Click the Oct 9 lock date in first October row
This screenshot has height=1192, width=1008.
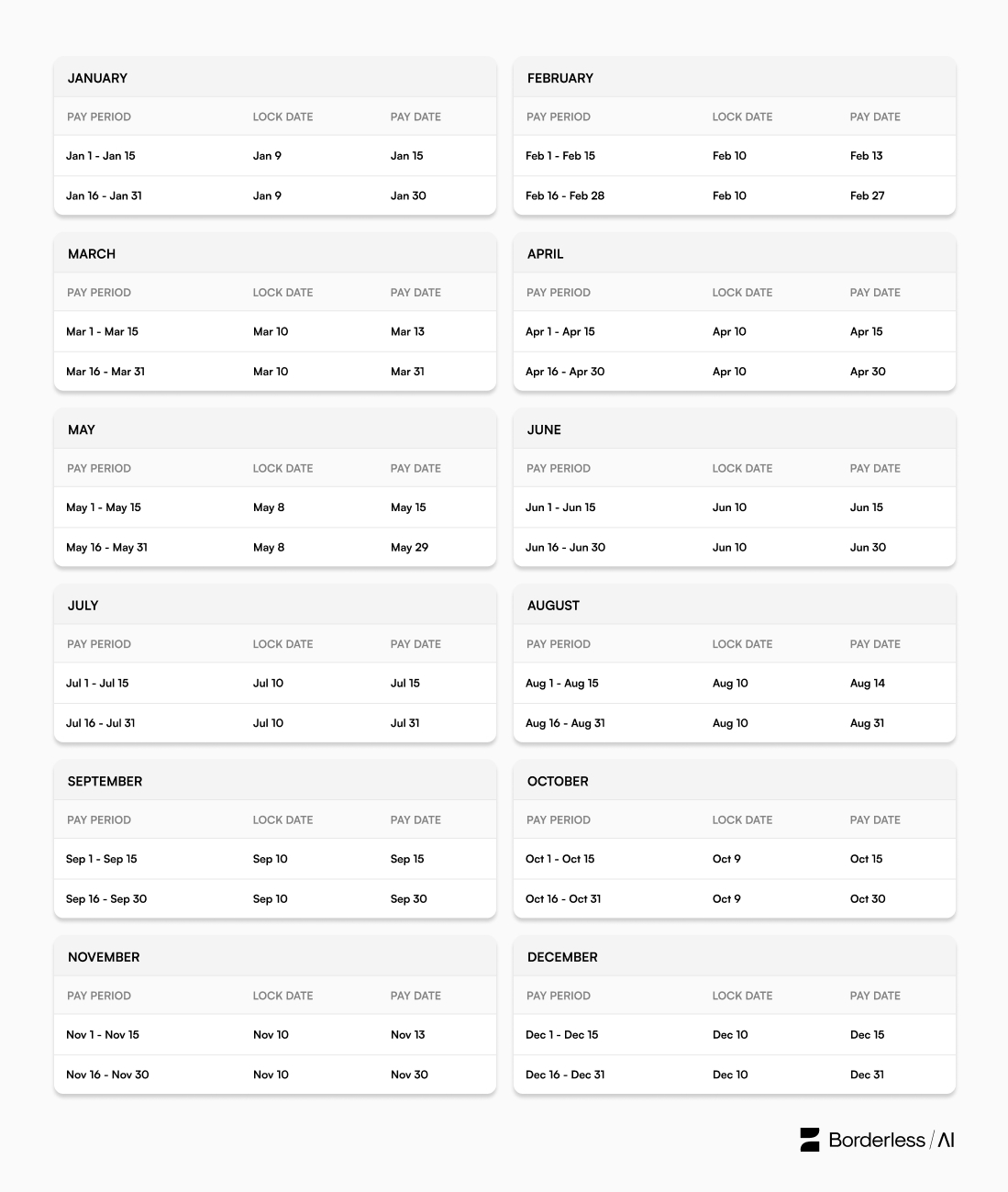point(726,859)
